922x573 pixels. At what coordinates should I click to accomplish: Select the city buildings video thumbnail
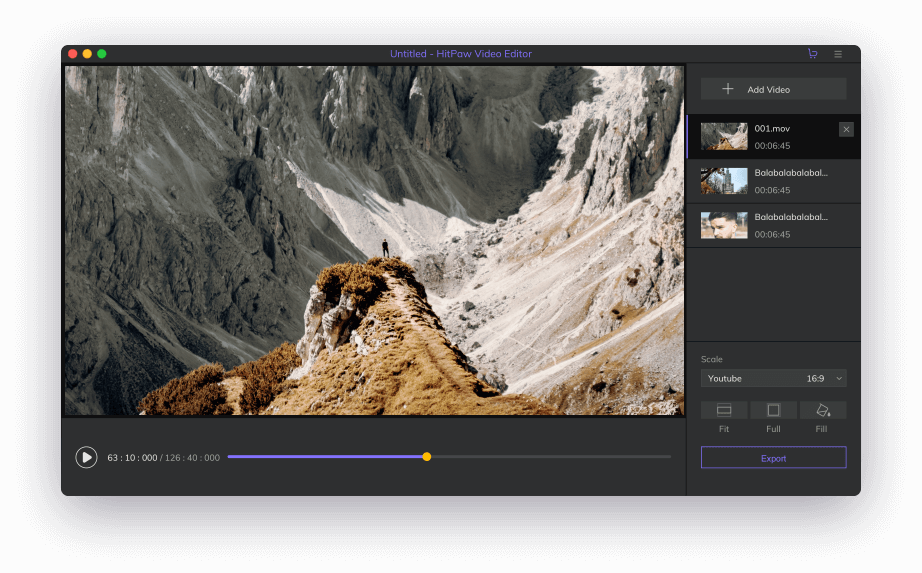click(x=724, y=181)
